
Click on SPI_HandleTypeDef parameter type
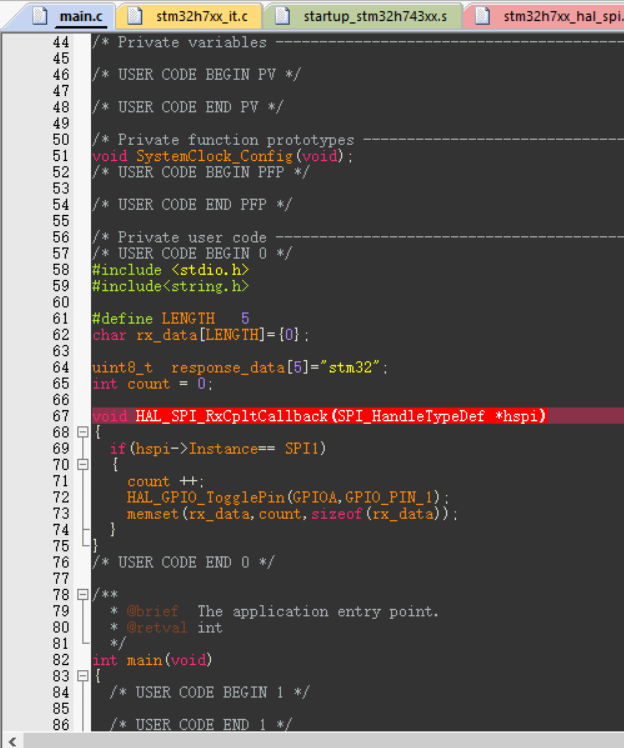[411, 416]
